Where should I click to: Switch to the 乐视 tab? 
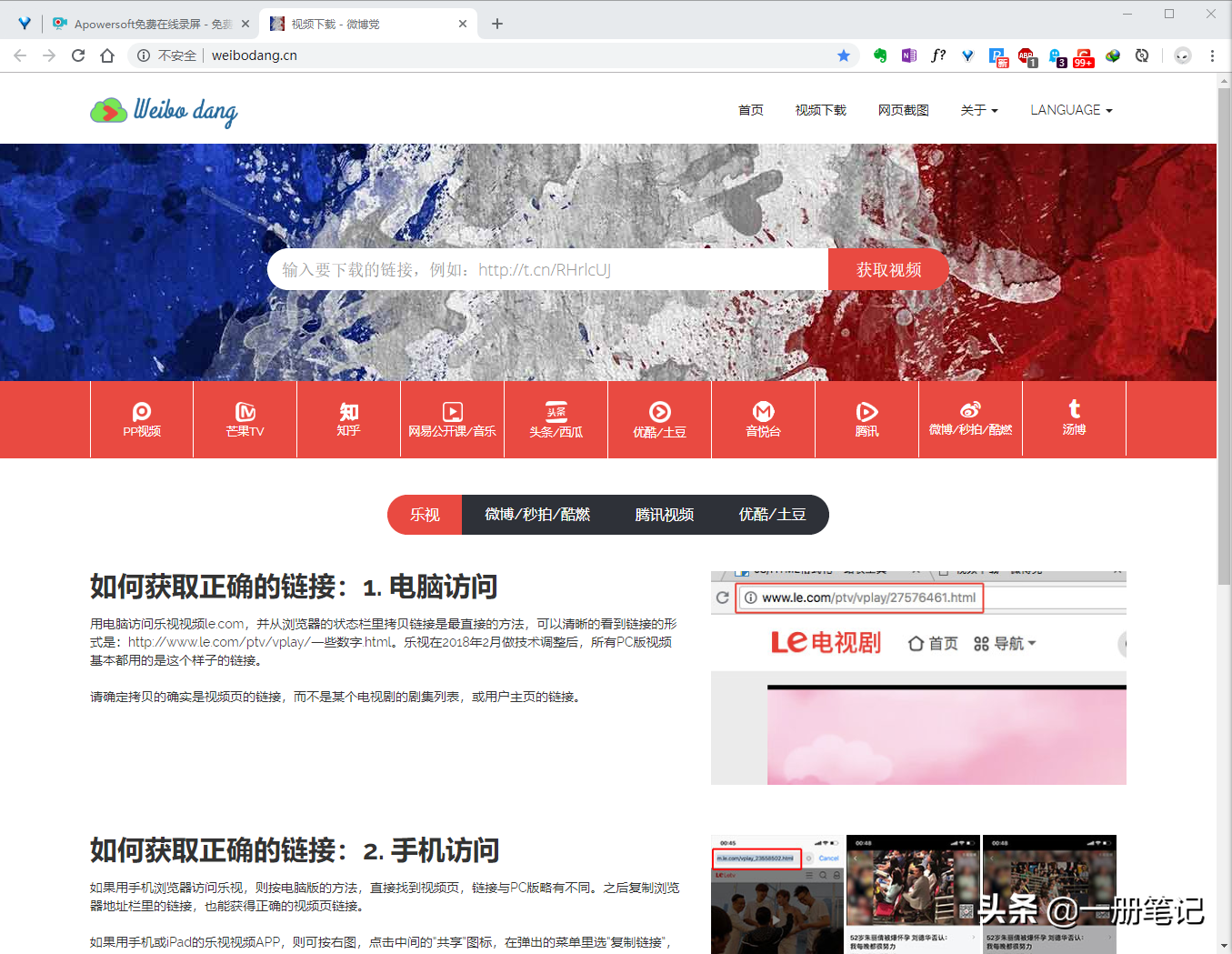tap(425, 515)
